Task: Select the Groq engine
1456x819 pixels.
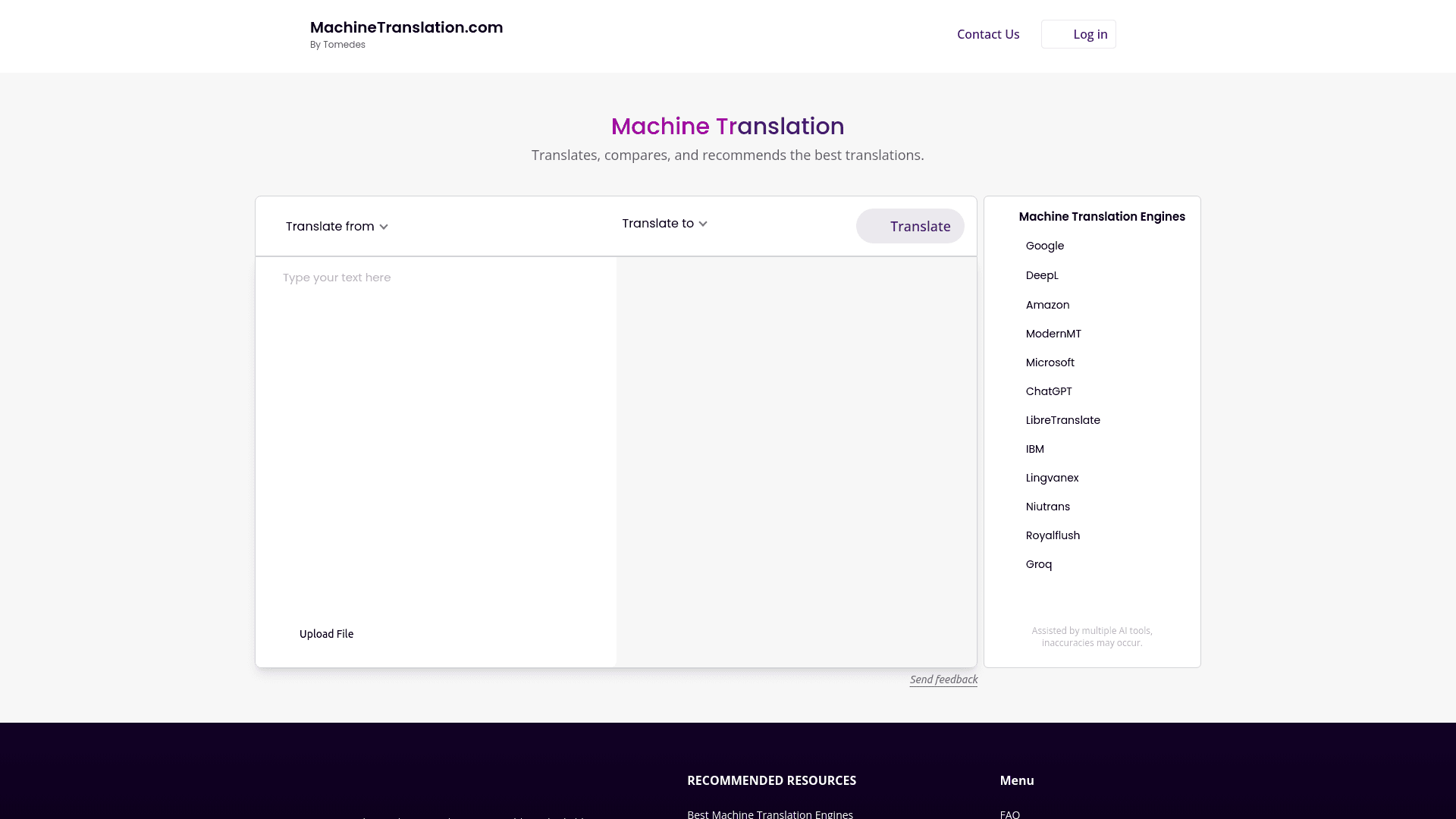Action: [1038, 563]
